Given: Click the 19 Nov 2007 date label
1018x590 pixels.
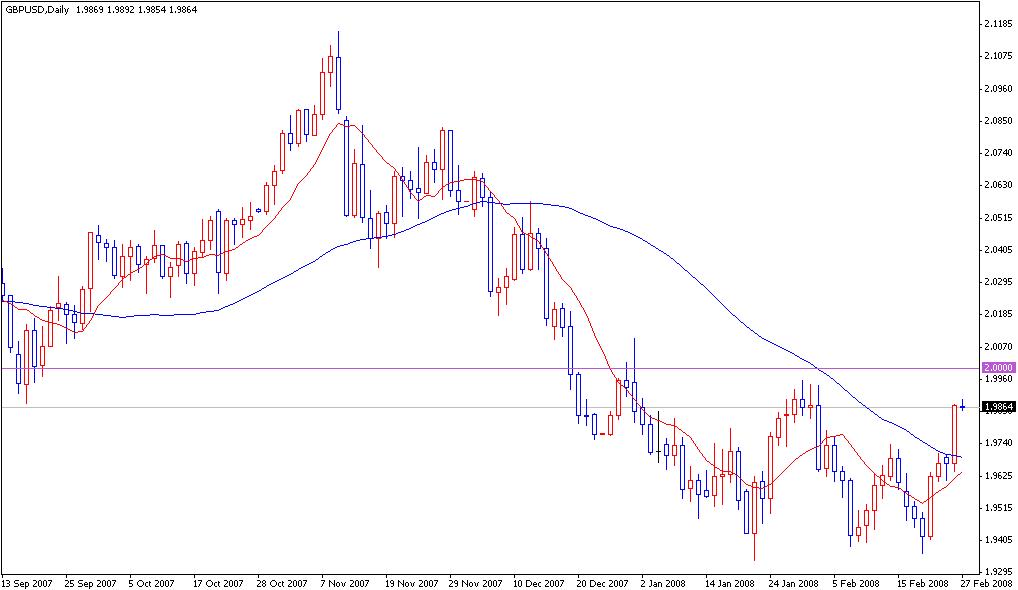Looking at the screenshot, I should 410,584.
